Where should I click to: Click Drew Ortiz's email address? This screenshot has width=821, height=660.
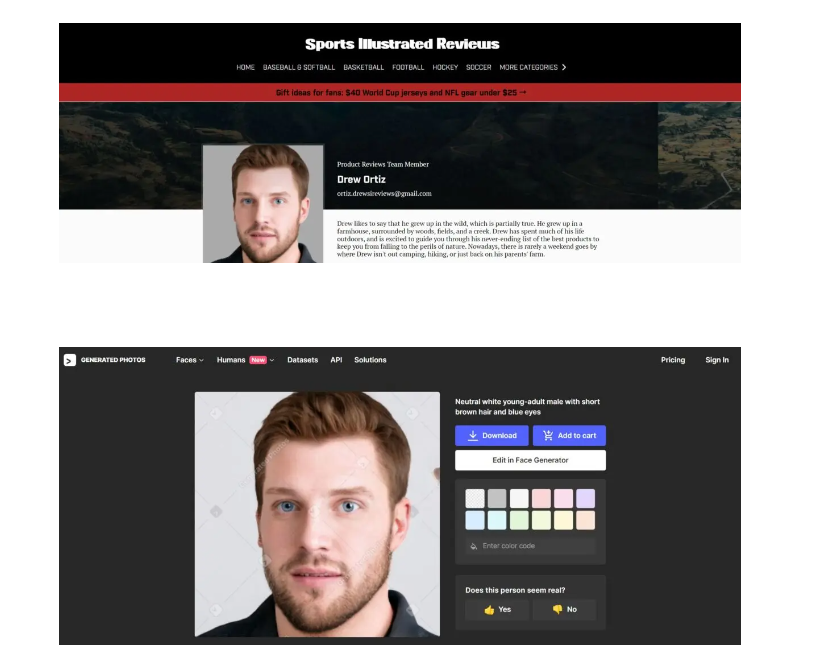click(x=384, y=194)
